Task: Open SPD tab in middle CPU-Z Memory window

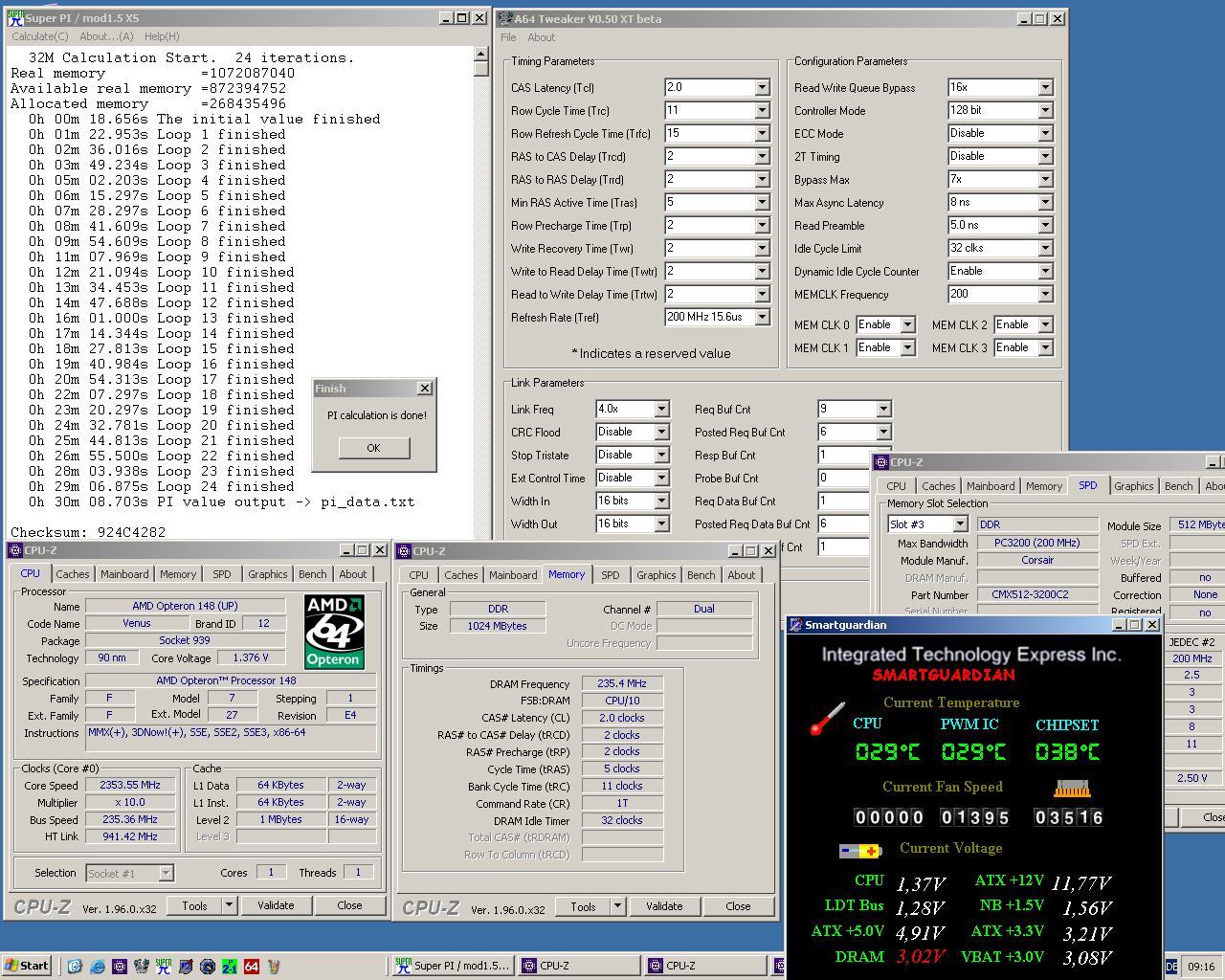Action: (x=610, y=575)
